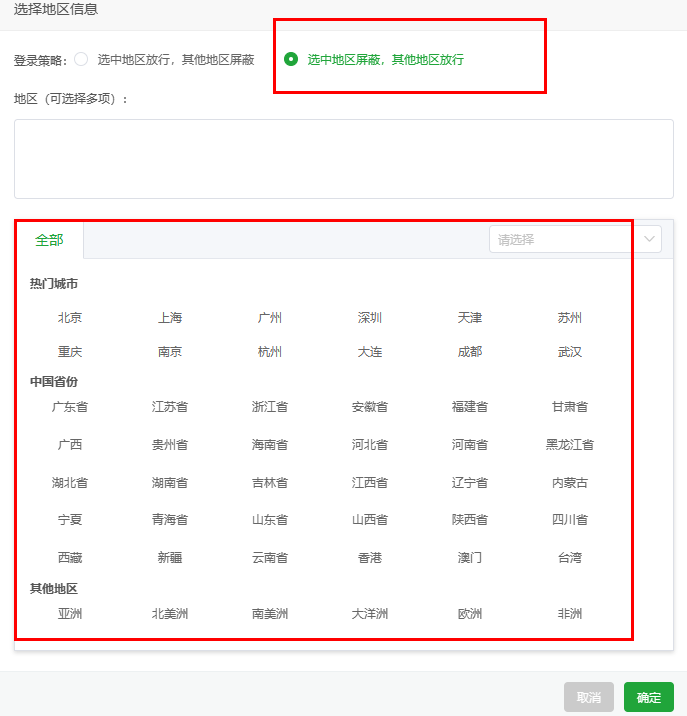
Task: Click inside the selected regions box
Action: pyautogui.click(x=343, y=159)
